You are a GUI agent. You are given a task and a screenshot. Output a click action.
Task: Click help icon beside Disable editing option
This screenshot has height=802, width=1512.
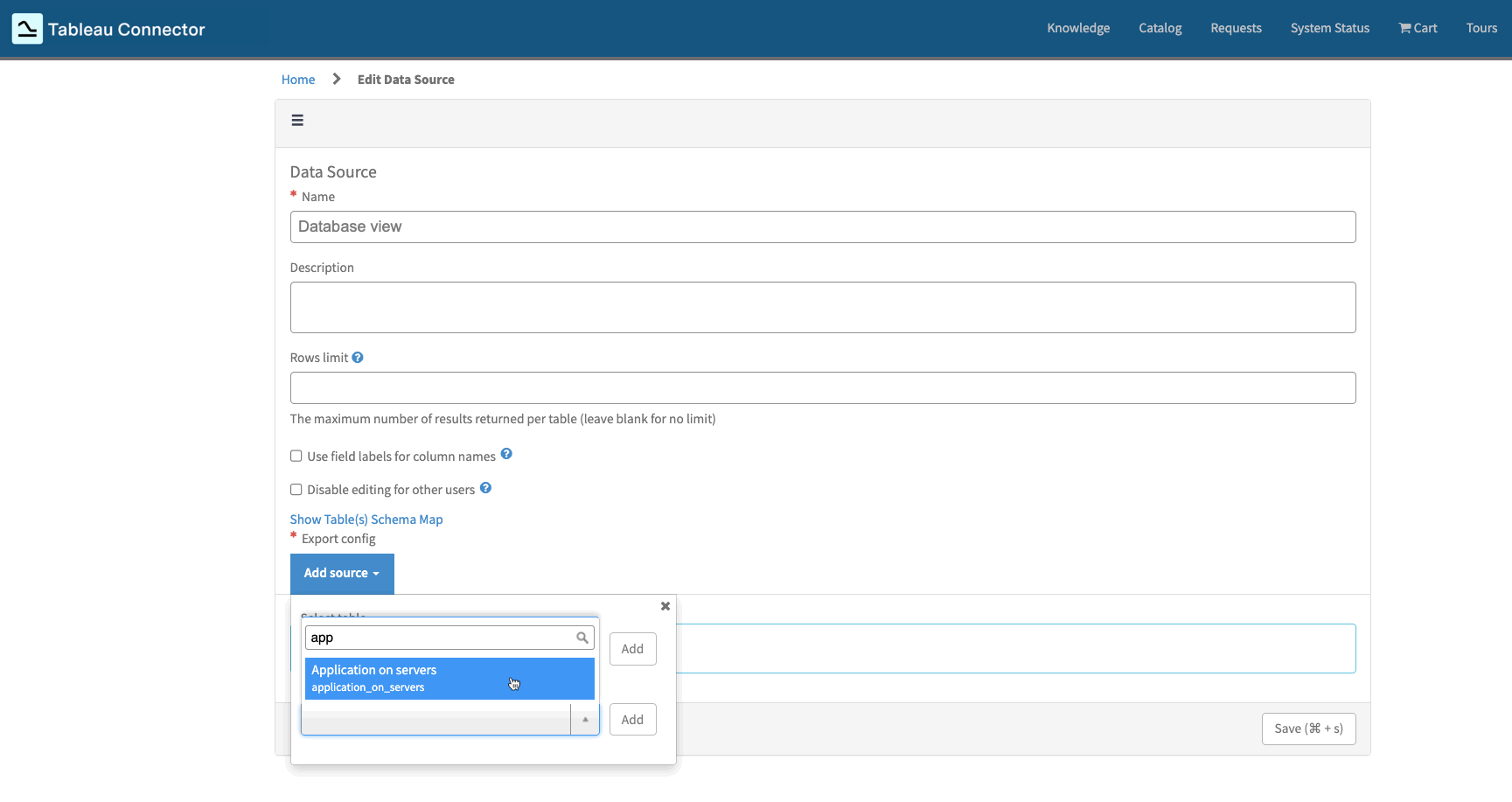(x=485, y=487)
